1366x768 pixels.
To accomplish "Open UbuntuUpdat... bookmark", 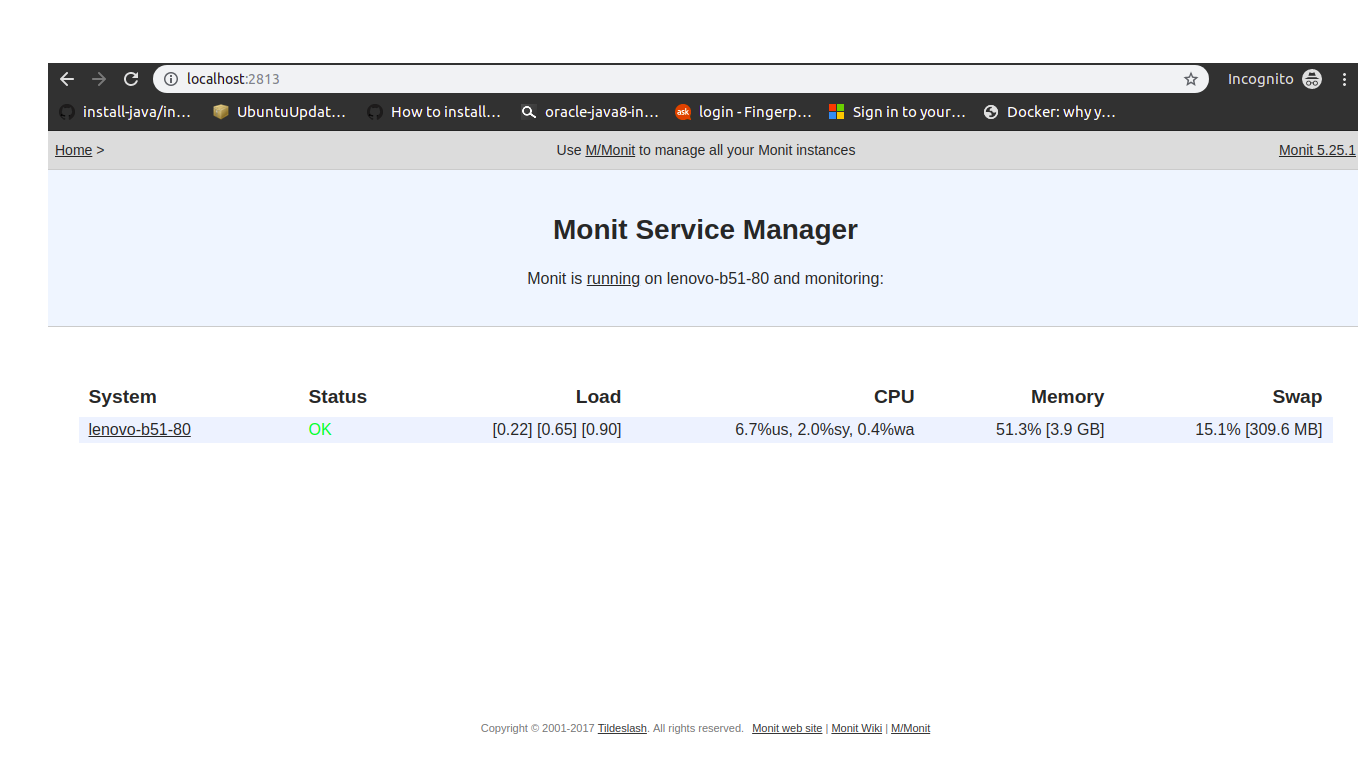I will tap(279, 112).
